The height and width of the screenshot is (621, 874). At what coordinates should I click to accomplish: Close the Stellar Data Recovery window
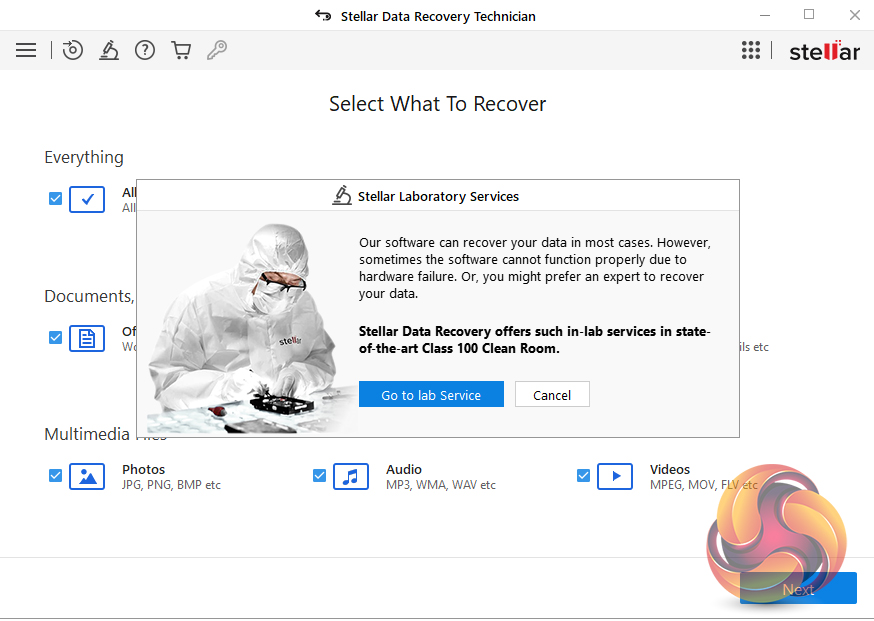coord(854,16)
